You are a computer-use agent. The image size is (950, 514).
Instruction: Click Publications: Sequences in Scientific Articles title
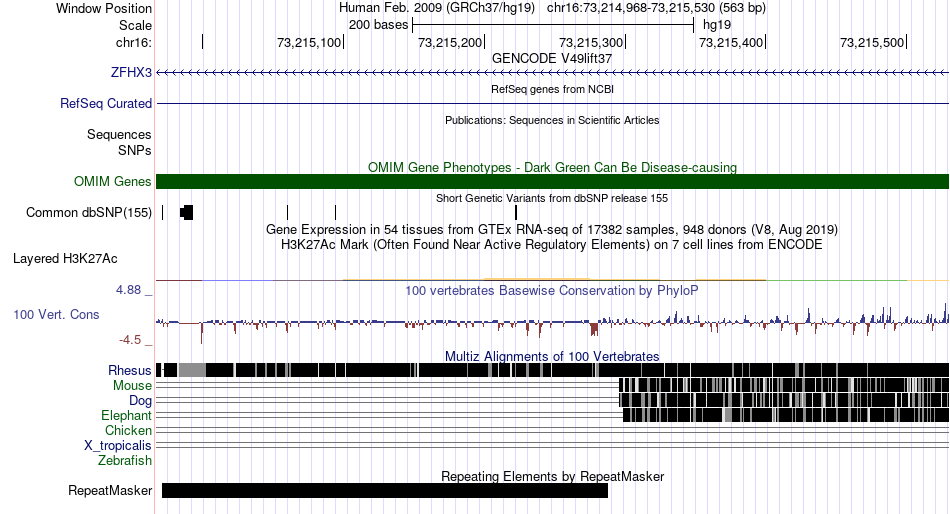tap(552, 120)
